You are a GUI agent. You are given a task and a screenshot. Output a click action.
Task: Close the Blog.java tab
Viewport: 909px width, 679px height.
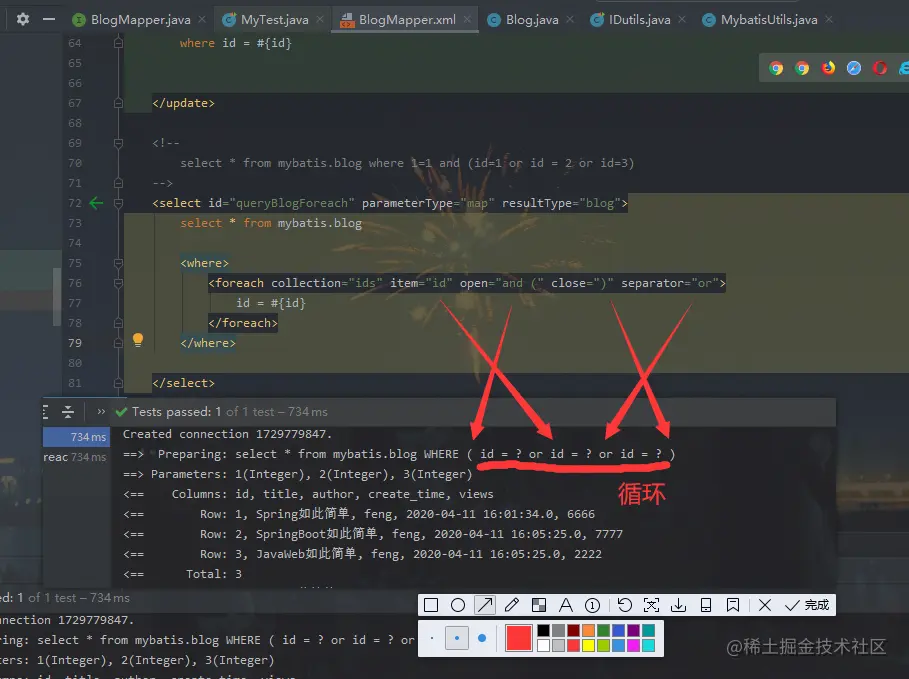[x=570, y=20]
